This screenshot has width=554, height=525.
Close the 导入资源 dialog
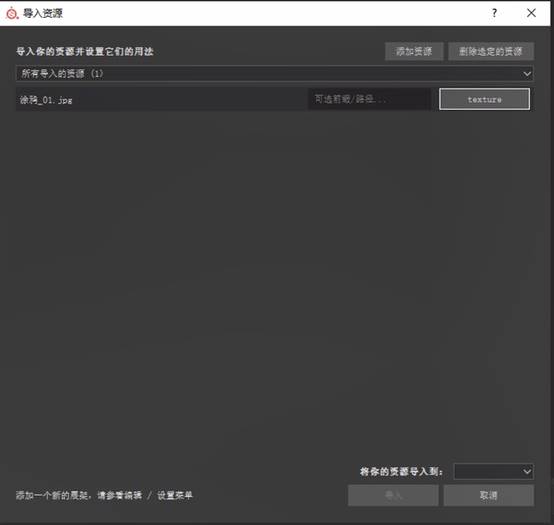pyautogui.click(x=531, y=13)
